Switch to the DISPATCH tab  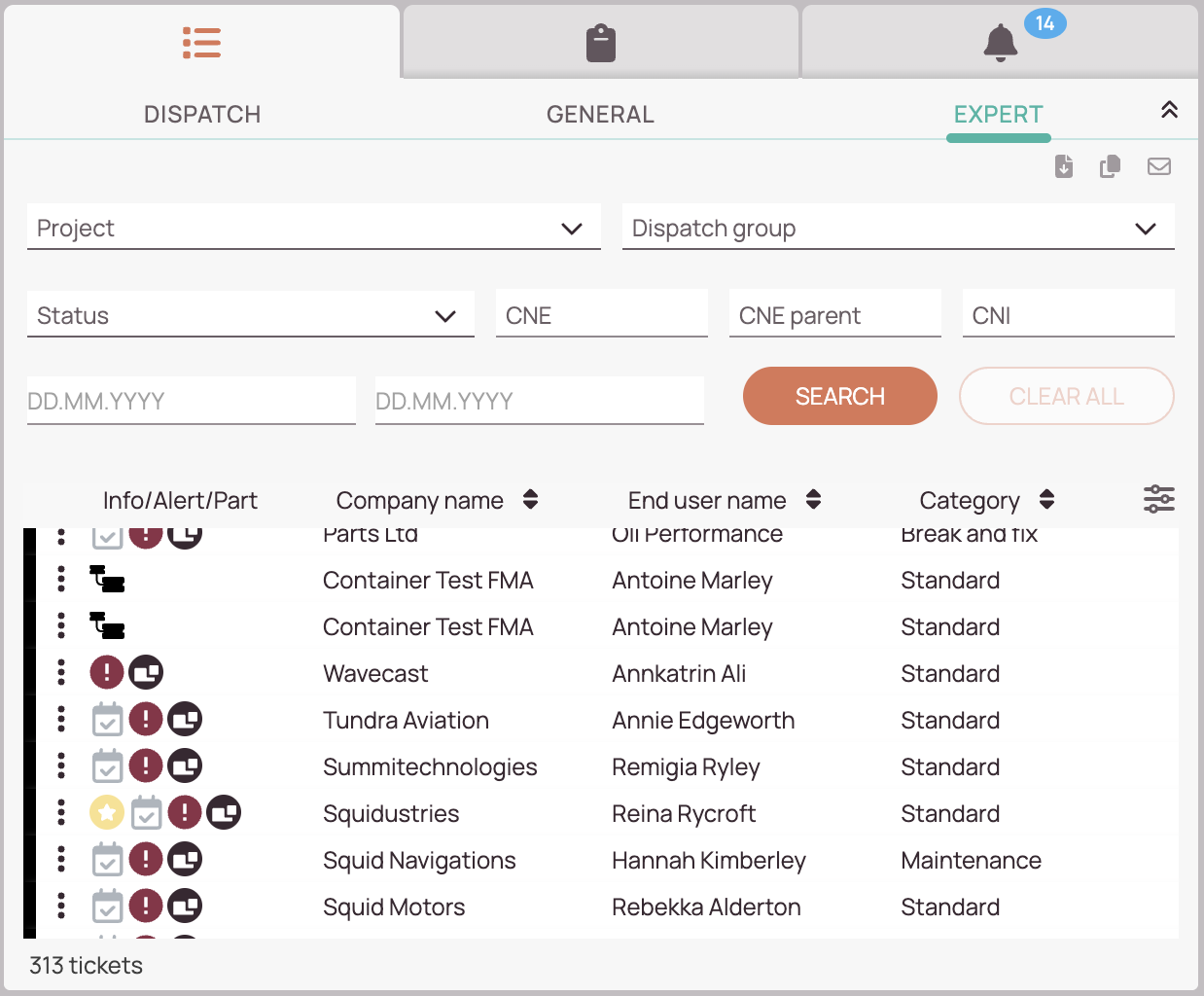[x=201, y=114]
